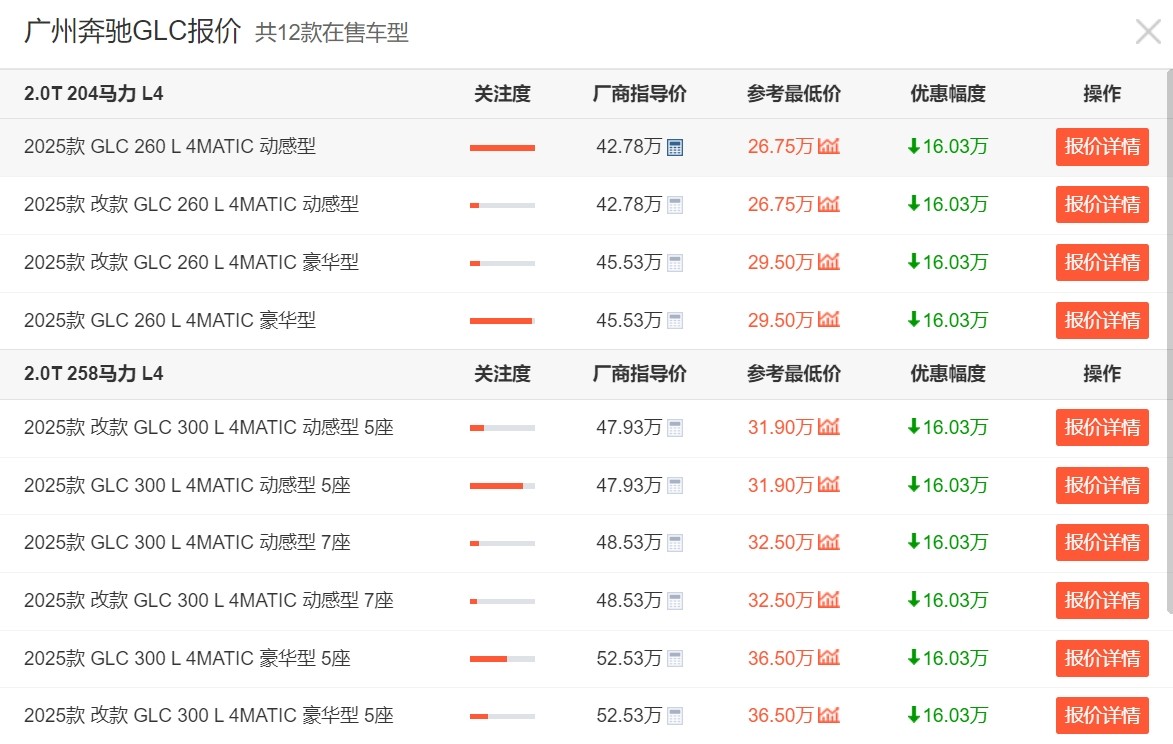Open 报价详情 for 改款 GLC 300 L 动感型 7座
This screenshot has height=744, width=1173.
1102,600
